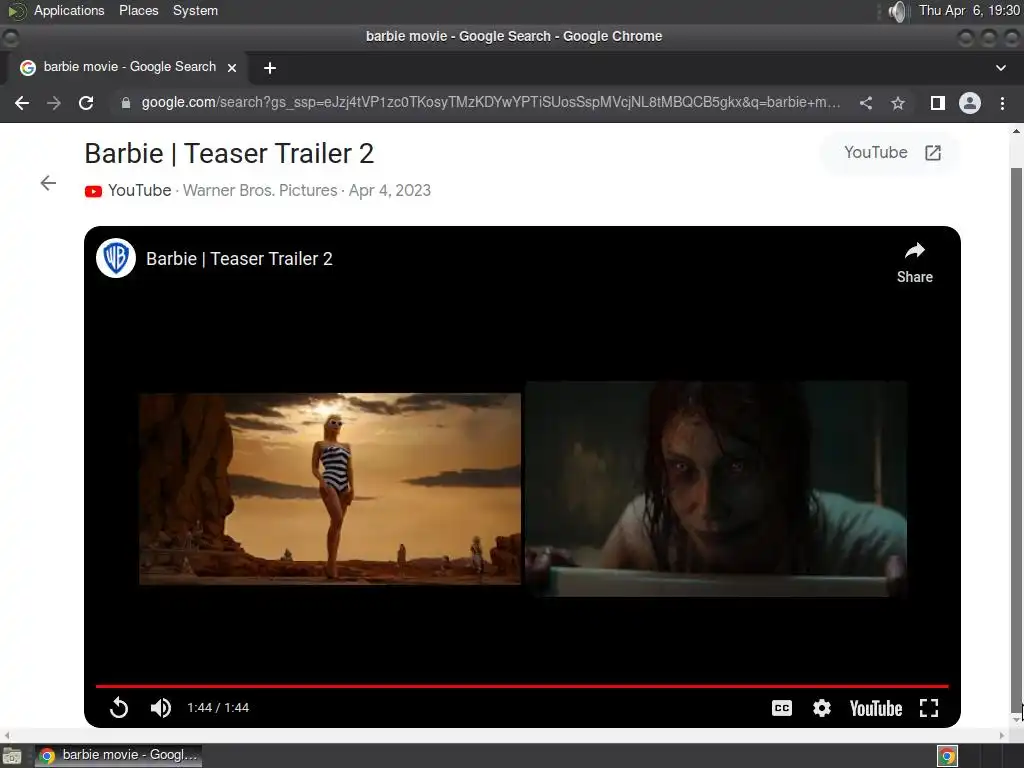1024x768 pixels.
Task: Click the Barbie | Teaser Trailer 2 heading
Action: 229,153
